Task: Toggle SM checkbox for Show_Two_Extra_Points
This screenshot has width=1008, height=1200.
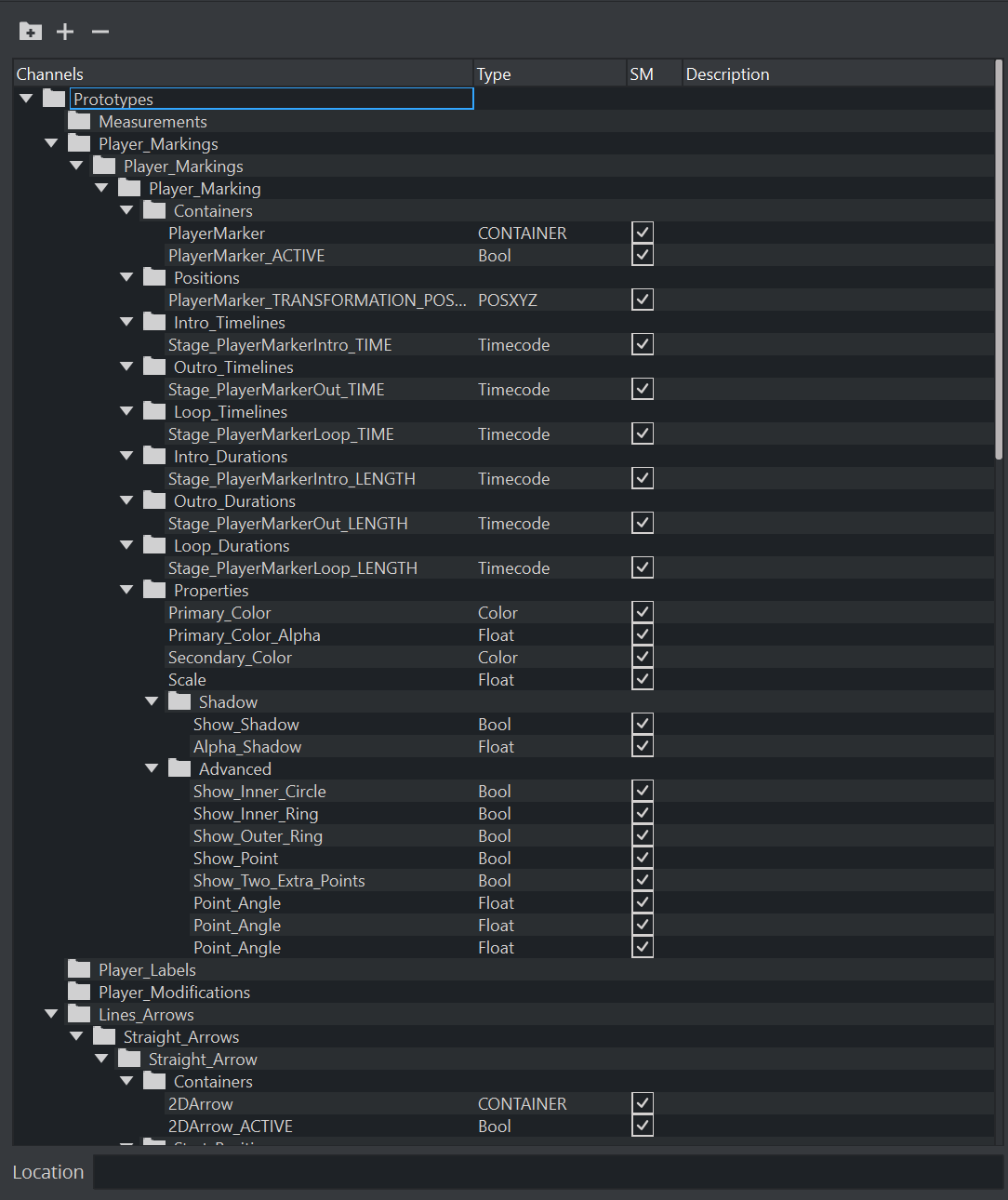Action: (x=643, y=881)
